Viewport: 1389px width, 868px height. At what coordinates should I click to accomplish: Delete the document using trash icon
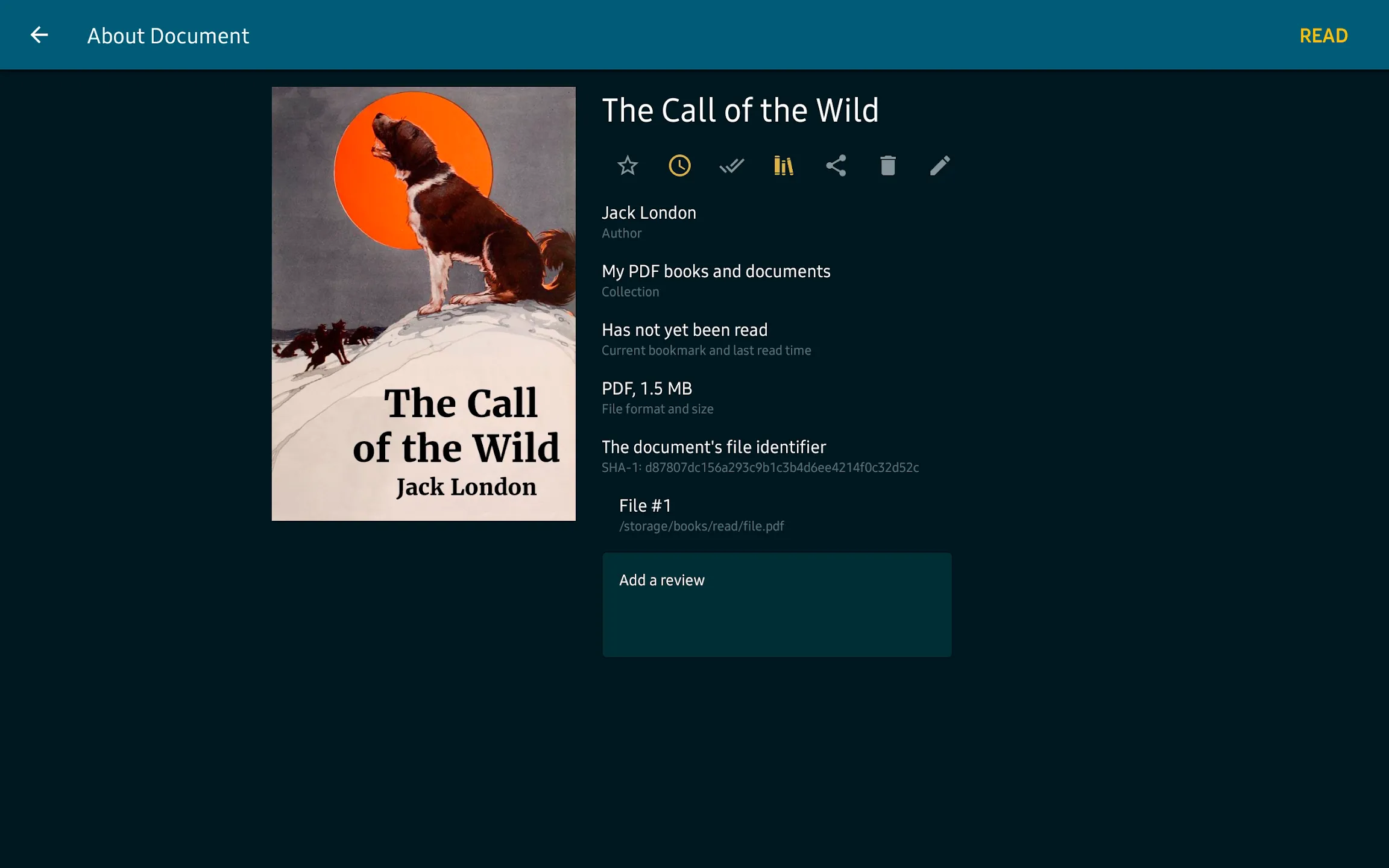tap(888, 165)
